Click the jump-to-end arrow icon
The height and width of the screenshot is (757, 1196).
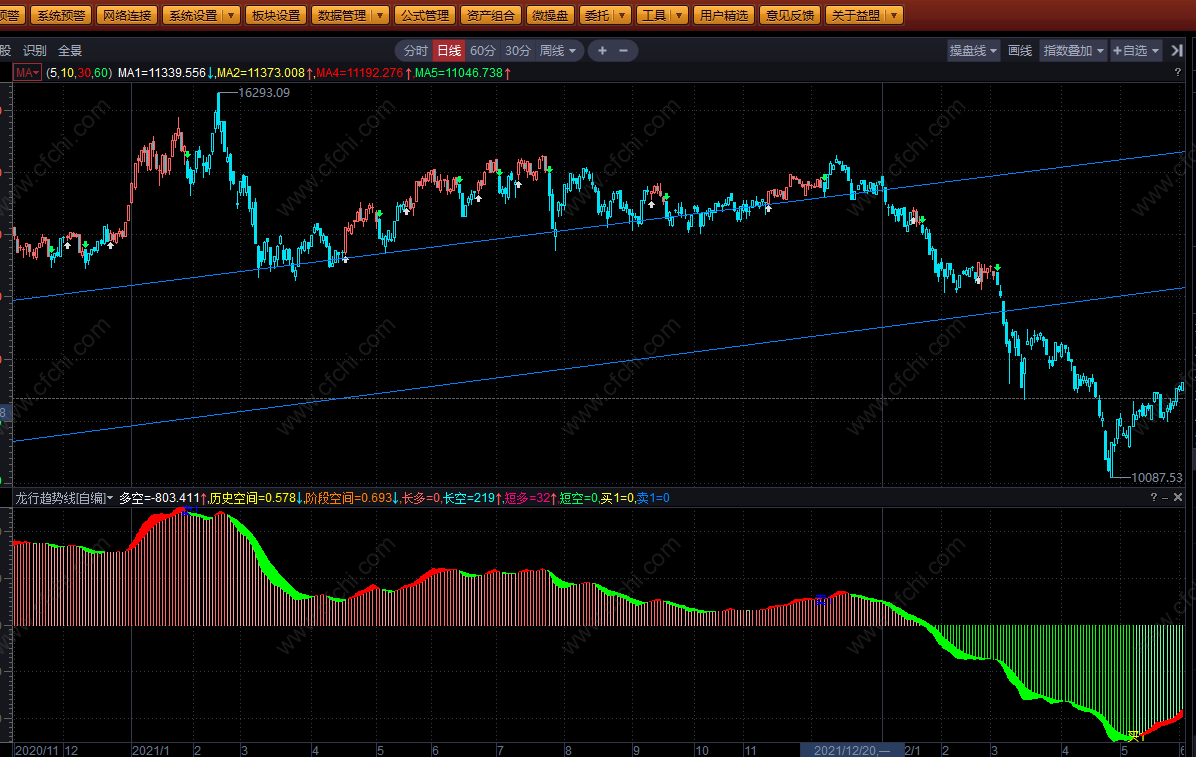pyautogui.click(x=1177, y=50)
